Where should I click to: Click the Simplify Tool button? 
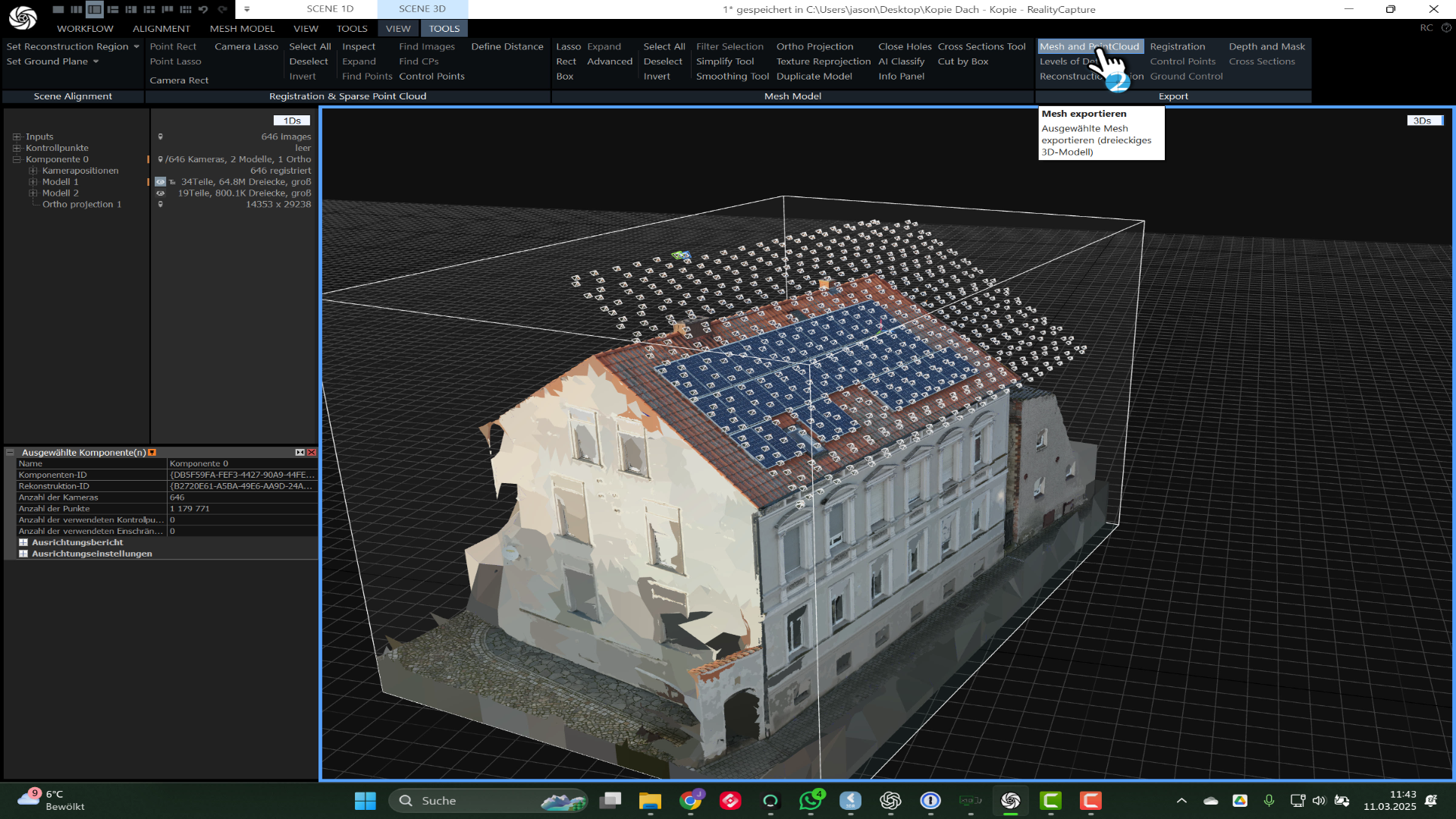pyautogui.click(x=724, y=61)
